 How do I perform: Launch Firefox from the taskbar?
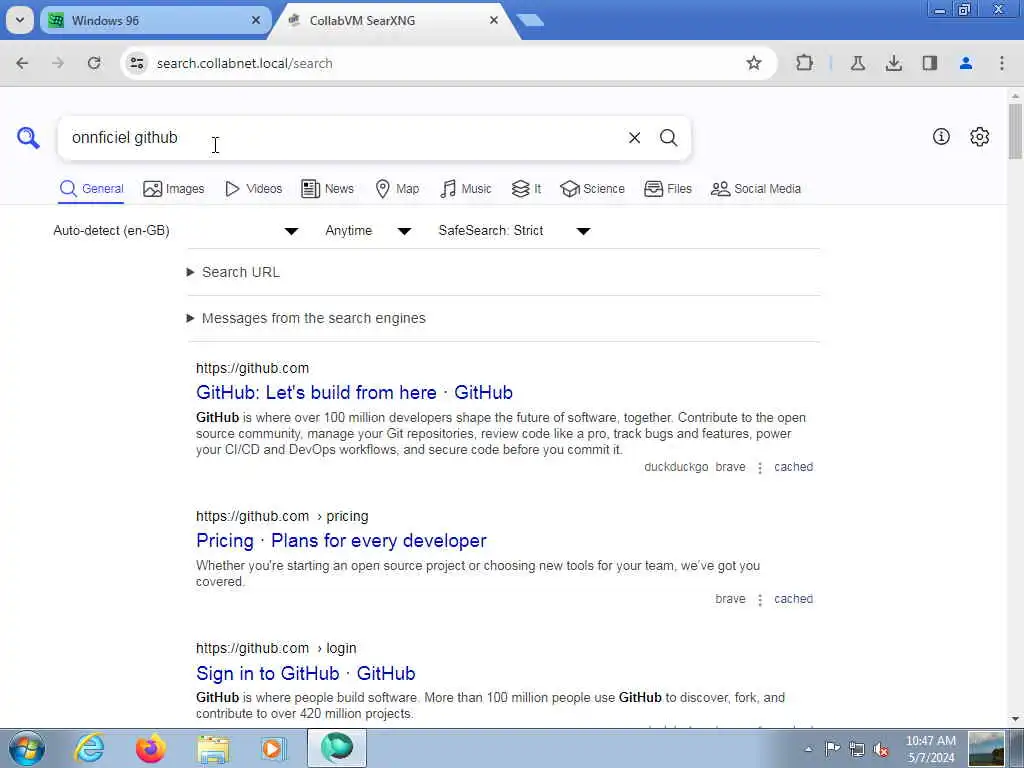(x=150, y=748)
